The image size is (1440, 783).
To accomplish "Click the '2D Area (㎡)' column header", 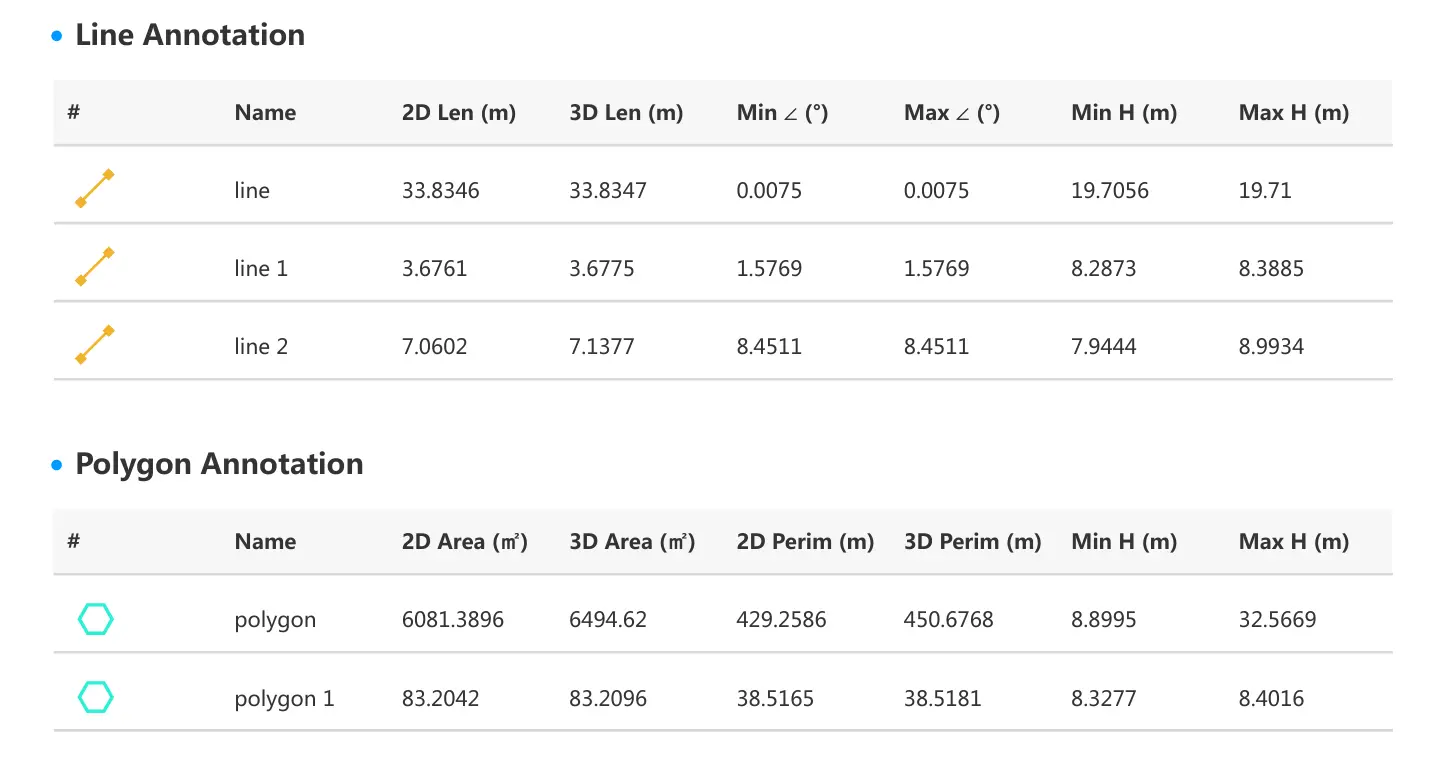I will pyautogui.click(x=464, y=542).
